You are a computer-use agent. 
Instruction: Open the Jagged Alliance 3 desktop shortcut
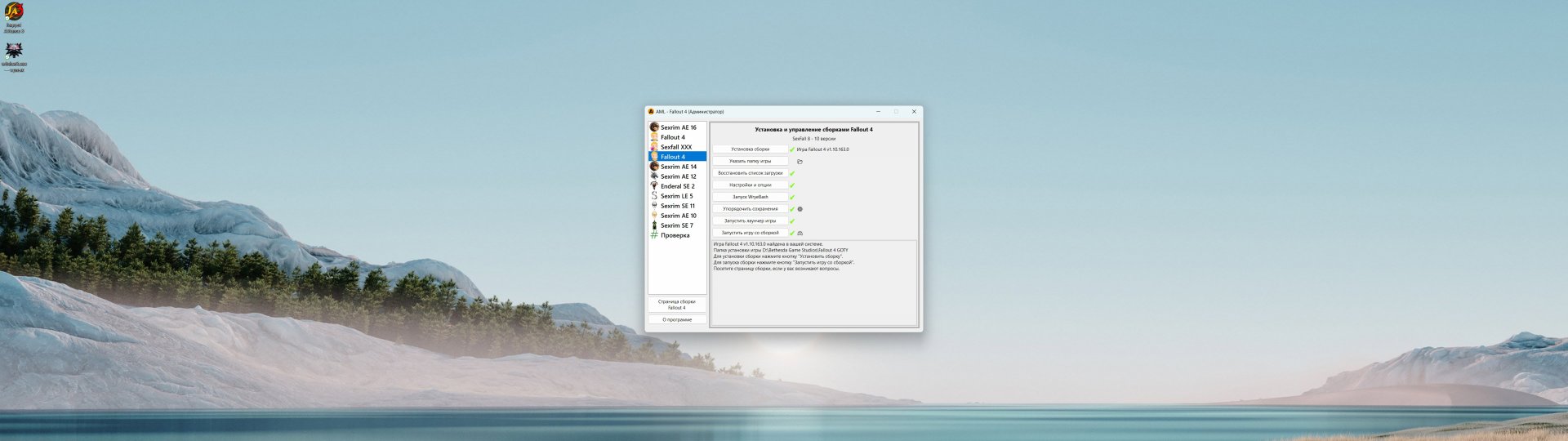point(14,12)
